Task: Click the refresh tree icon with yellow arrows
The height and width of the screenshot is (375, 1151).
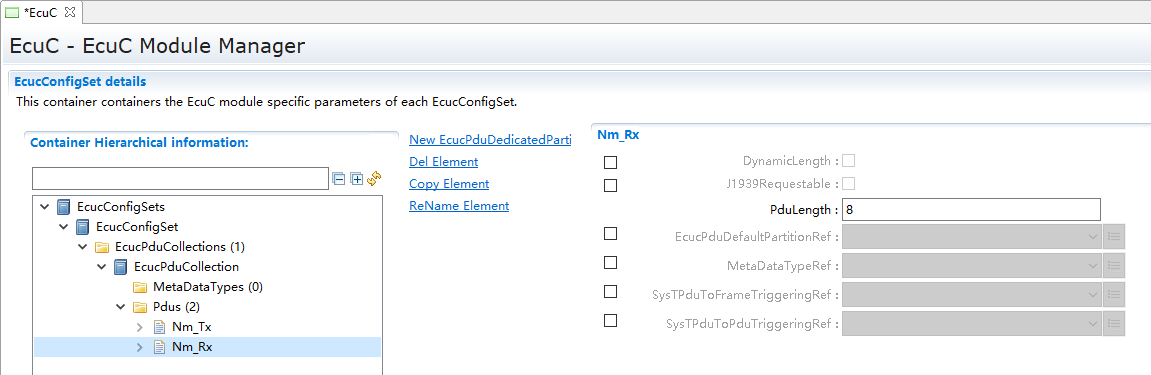Action: click(x=374, y=178)
